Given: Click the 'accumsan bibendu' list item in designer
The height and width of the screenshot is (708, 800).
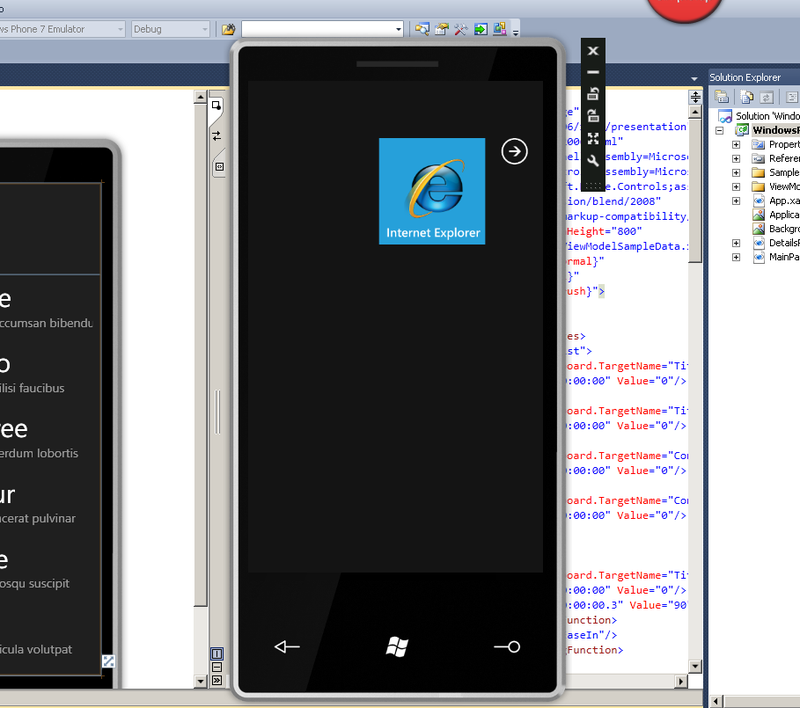Looking at the screenshot, I should (x=46, y=323).
